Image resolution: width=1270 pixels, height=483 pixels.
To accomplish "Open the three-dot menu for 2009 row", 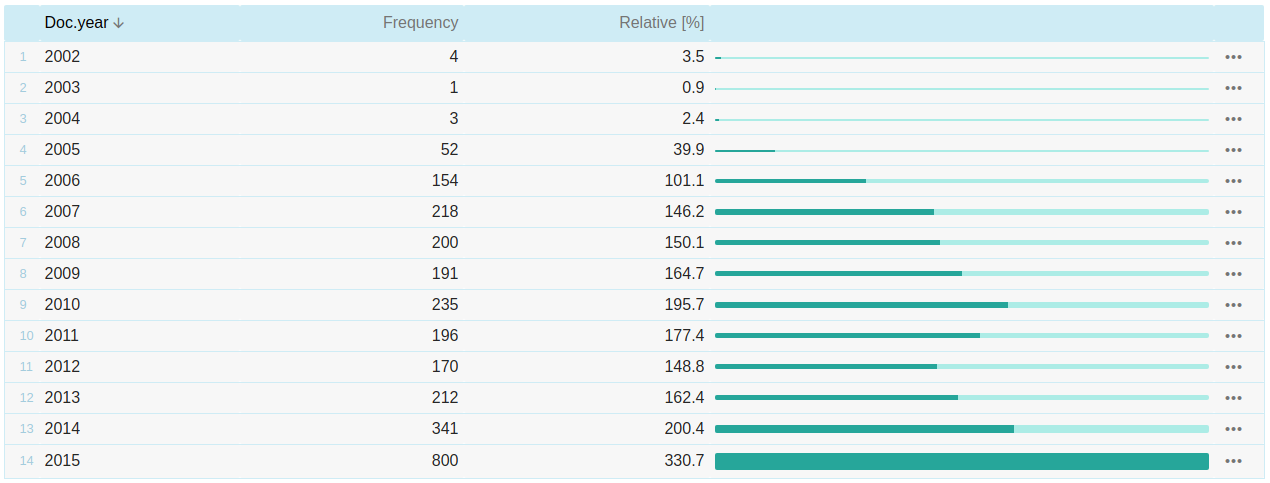I will coord(1233,274).
